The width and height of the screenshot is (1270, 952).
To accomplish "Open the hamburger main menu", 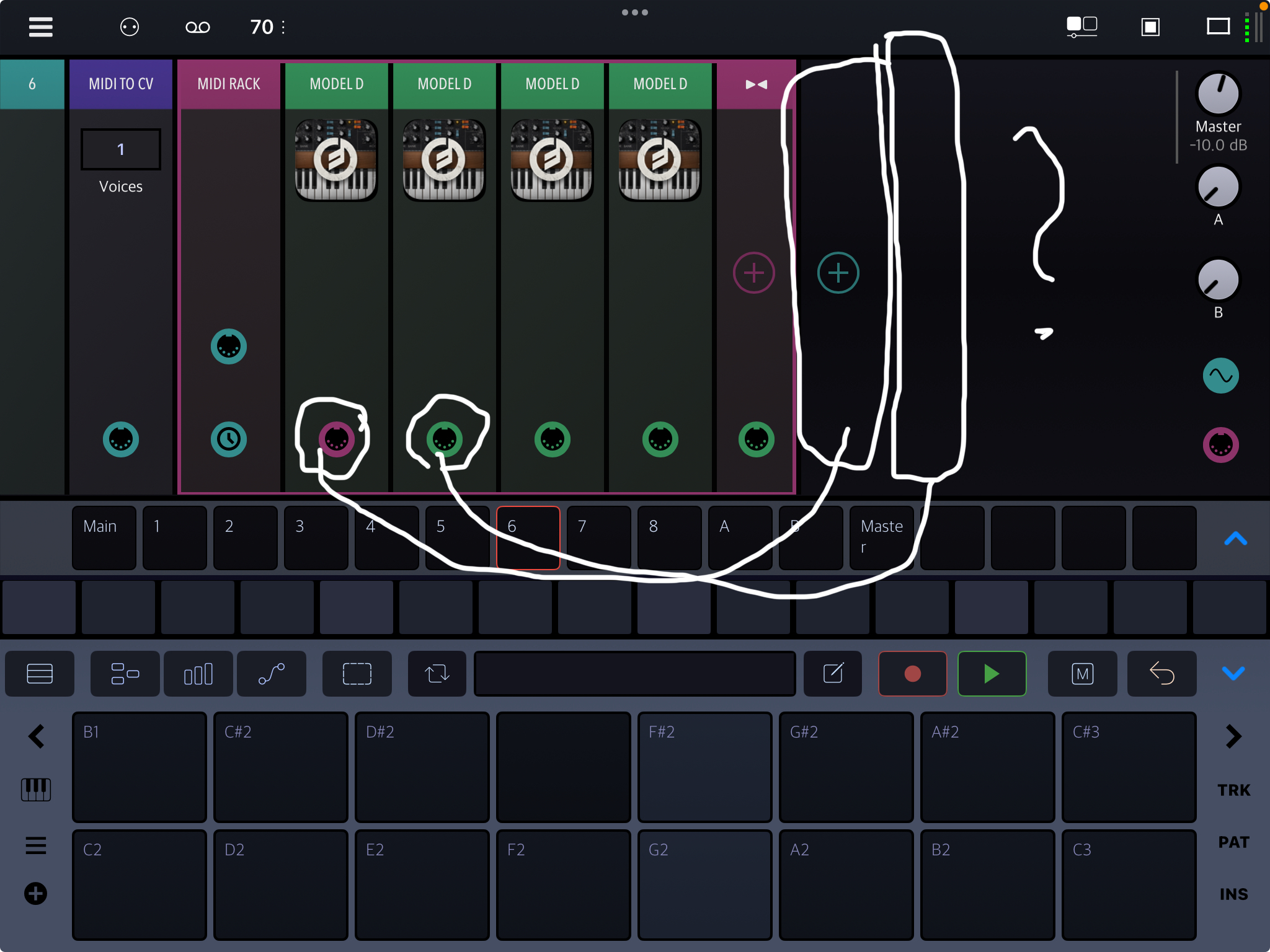I will (x=41, y=27).
